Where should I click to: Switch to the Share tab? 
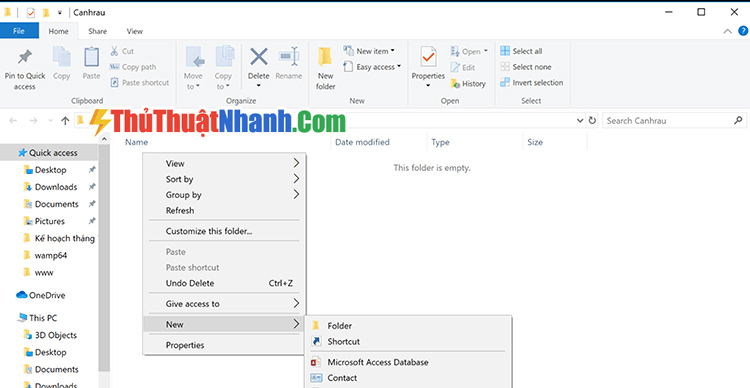click(x=98, y=31)
